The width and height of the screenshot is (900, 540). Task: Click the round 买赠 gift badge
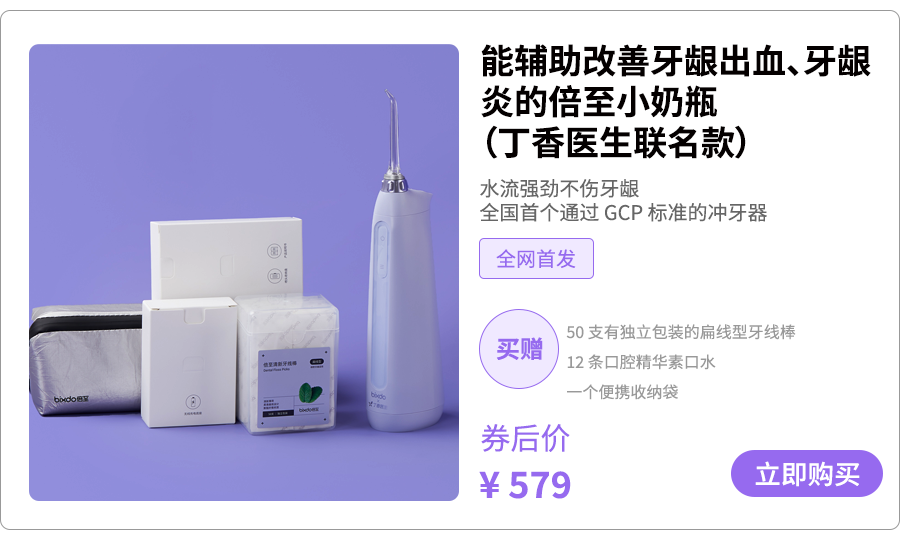[x=519, y=349]
